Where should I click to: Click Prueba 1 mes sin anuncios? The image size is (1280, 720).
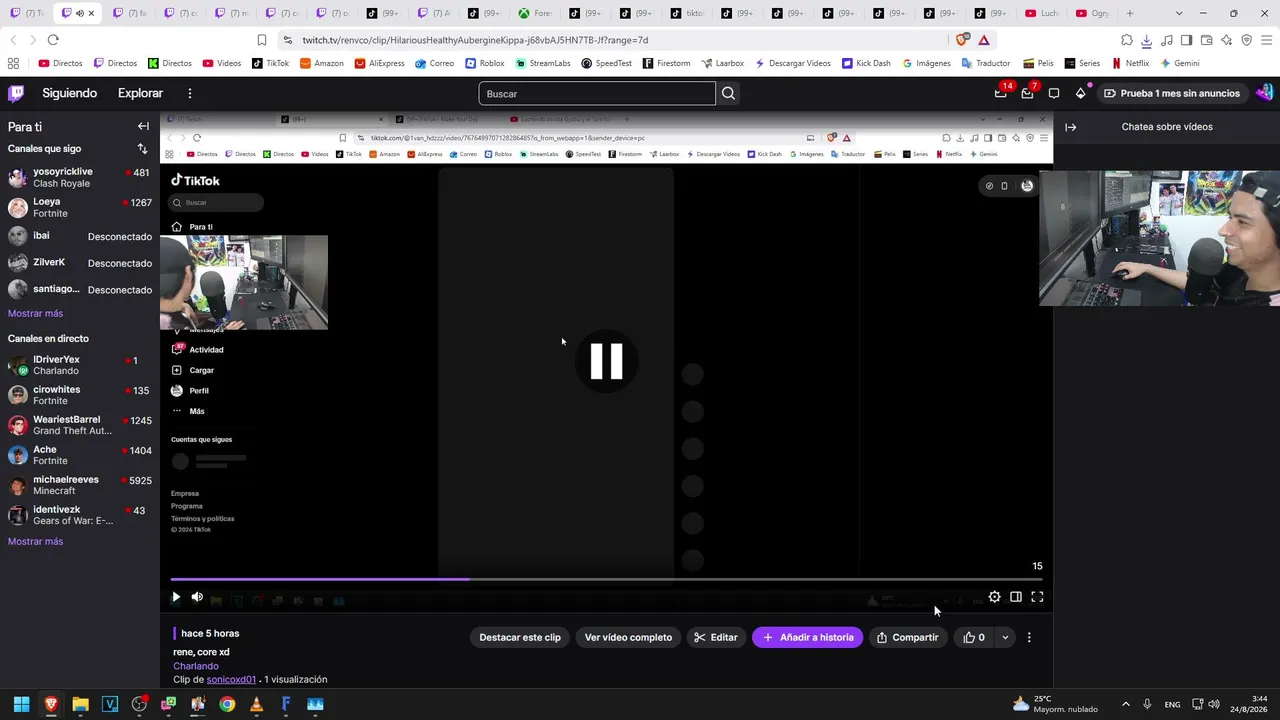pyautogui.click(x=1171, y=93)
